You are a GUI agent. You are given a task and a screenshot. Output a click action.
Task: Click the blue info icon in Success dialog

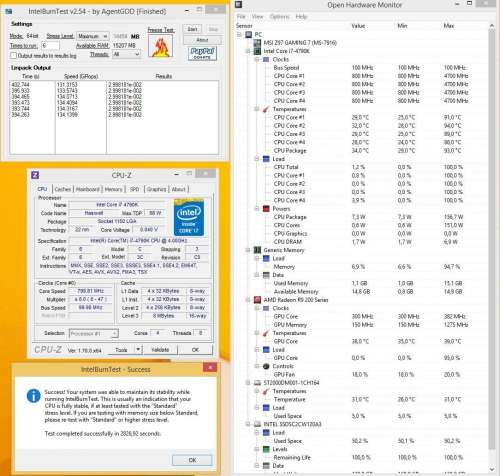point(33,396)
